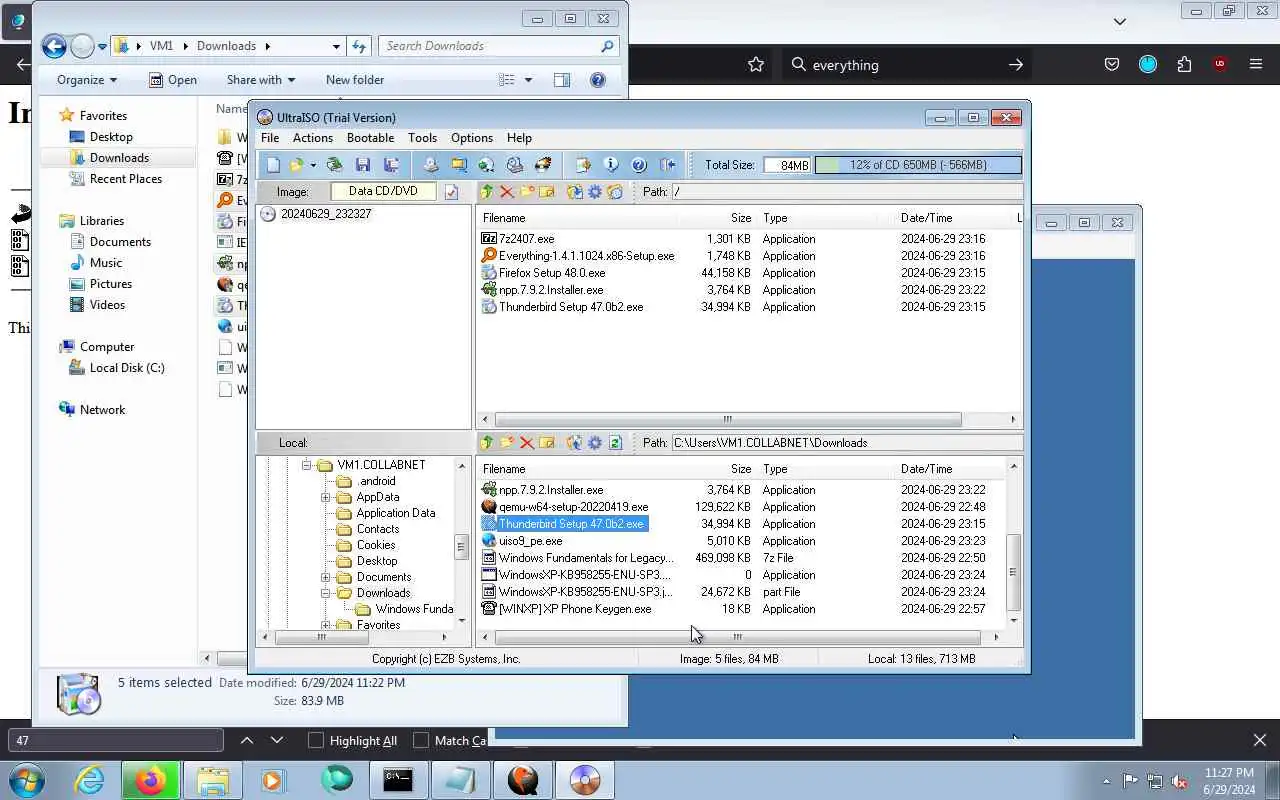The image size is (1280, 800).
Task: Open the UltraISO Actions menu
Action: pyautogui.click(x=312, y=138)
